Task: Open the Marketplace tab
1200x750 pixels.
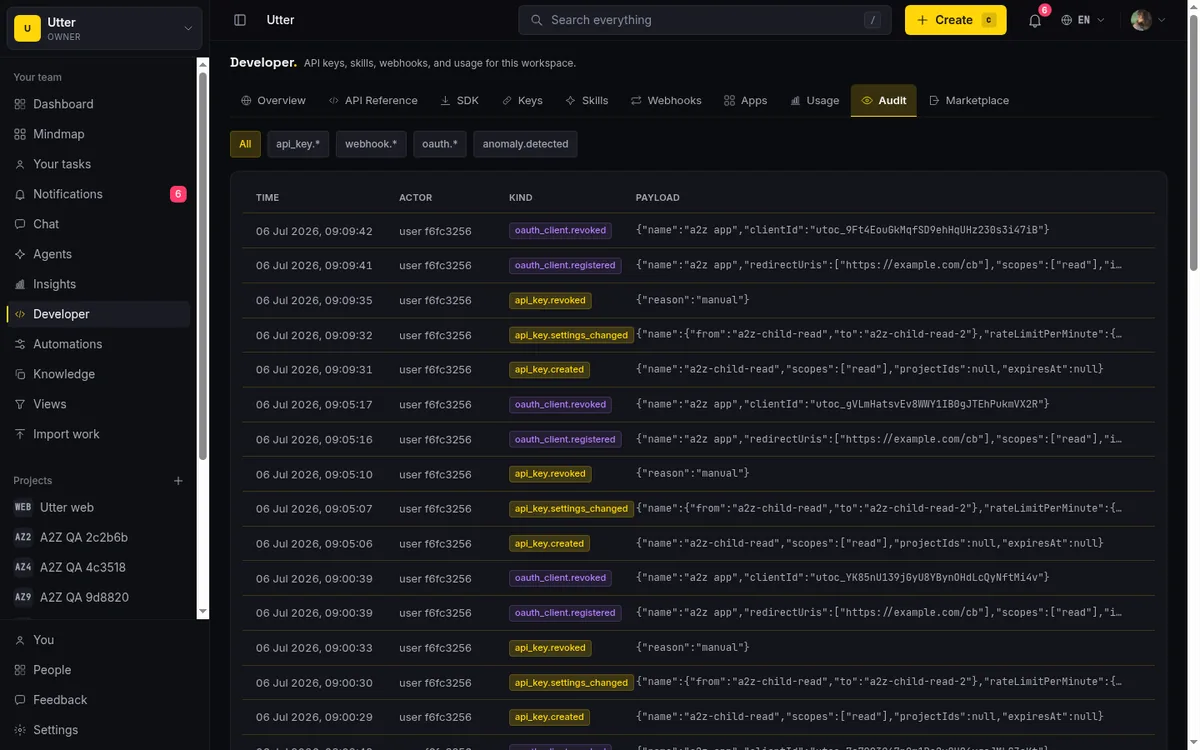Action: pos(969,100)
